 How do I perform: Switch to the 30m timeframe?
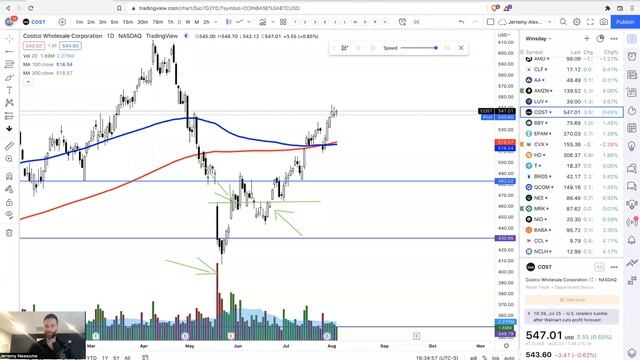[x=142, y=22]
